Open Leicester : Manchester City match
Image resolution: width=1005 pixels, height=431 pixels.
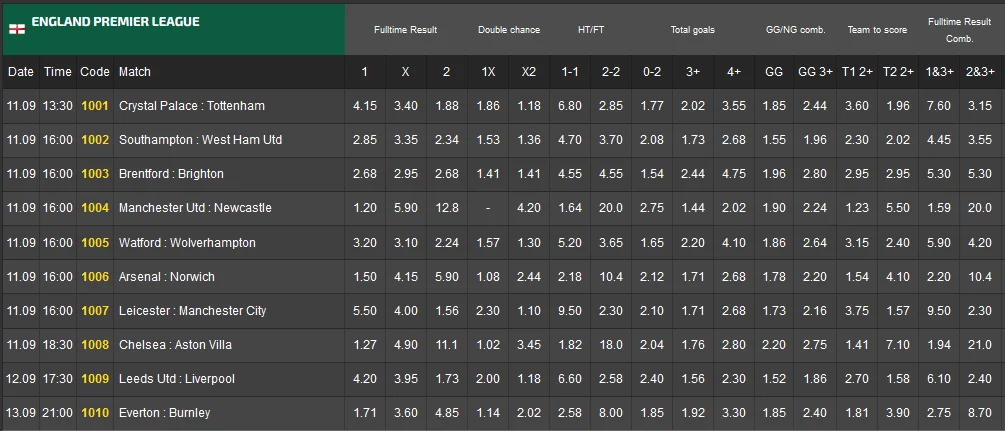[x=192, y=311]
